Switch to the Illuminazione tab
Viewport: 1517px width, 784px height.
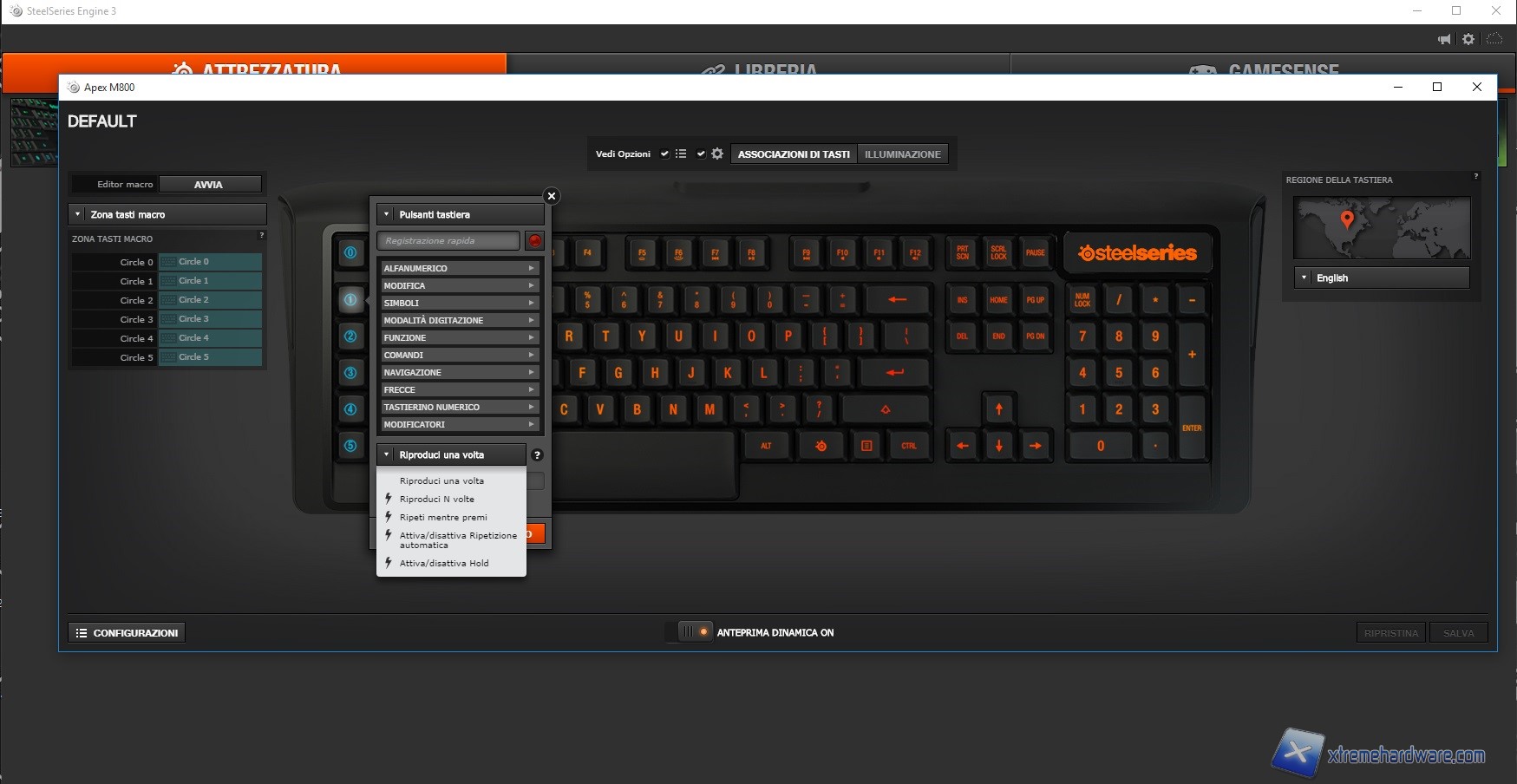pyautogui.click(x=902, y=154)
